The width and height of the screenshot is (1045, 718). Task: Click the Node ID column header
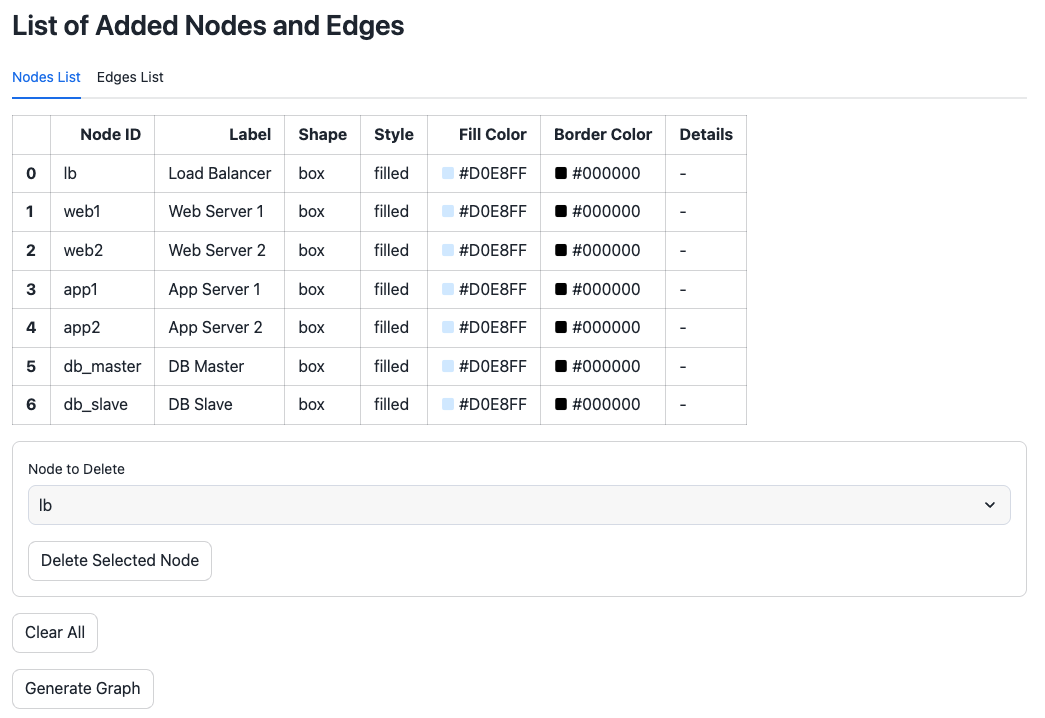(103, 135)
